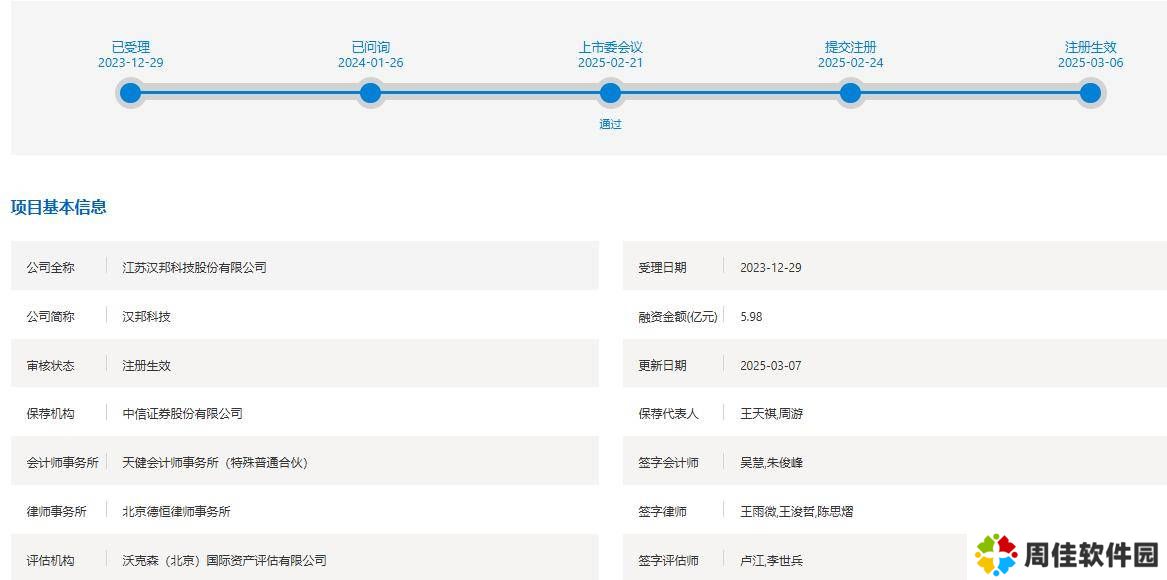Click the 注册生效 label above the timeline
Screen dimensions: 1167x580
[x=1090, y=48]
